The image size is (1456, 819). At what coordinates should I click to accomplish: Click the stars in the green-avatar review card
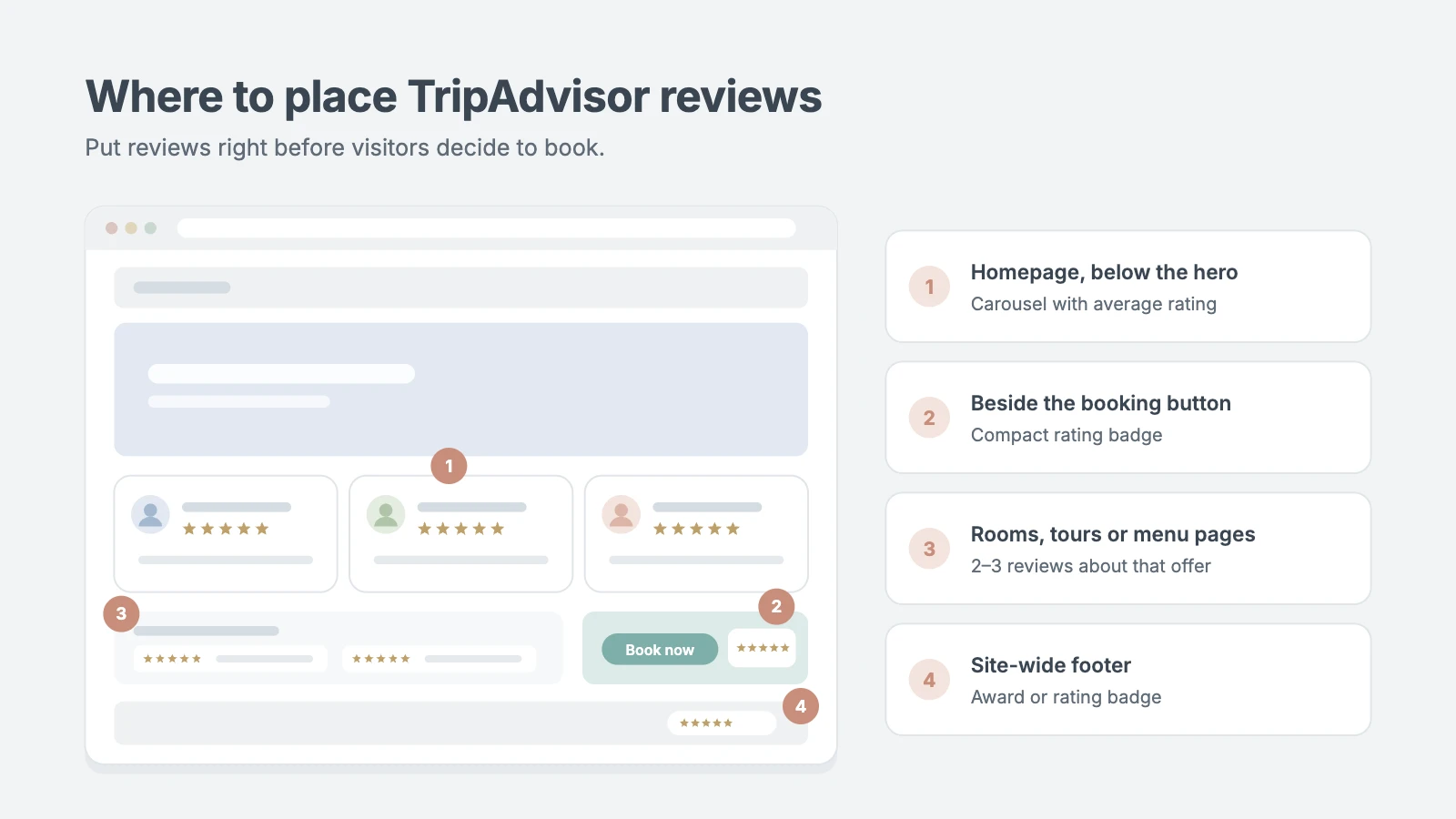click(460, 529)
